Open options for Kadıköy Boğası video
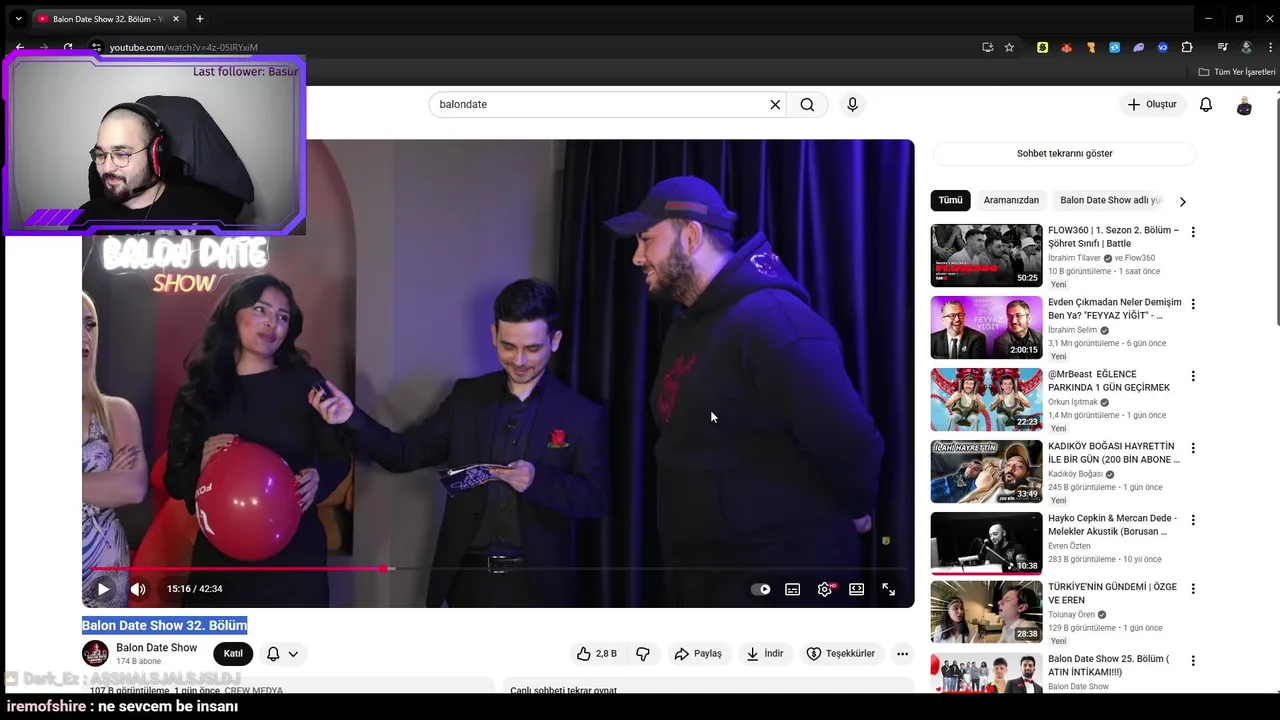 click(1192, 448)
